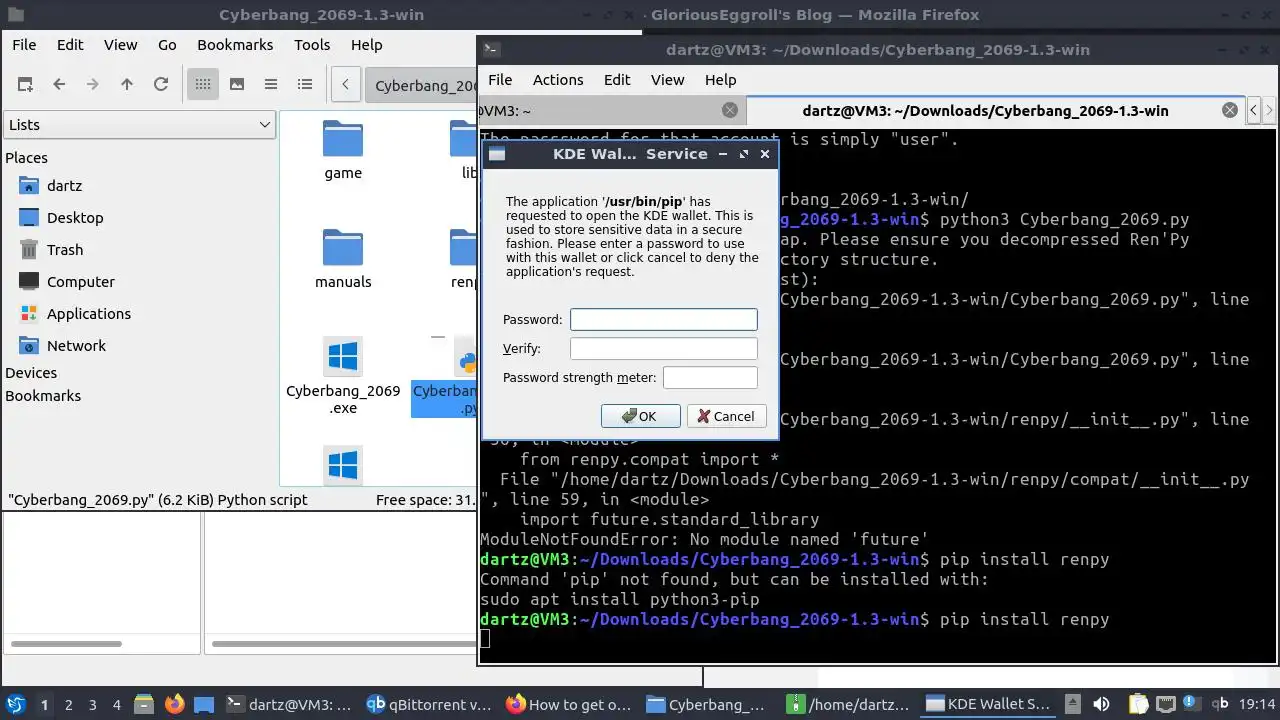The height and width of the screenshot is (720, 1280).
Task: Switch to compact list view in file manager
Action: coord(271,84)
